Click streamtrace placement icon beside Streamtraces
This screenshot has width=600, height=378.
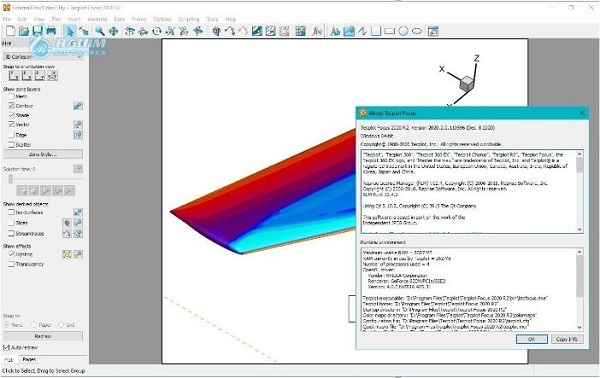tap(67, 233)
